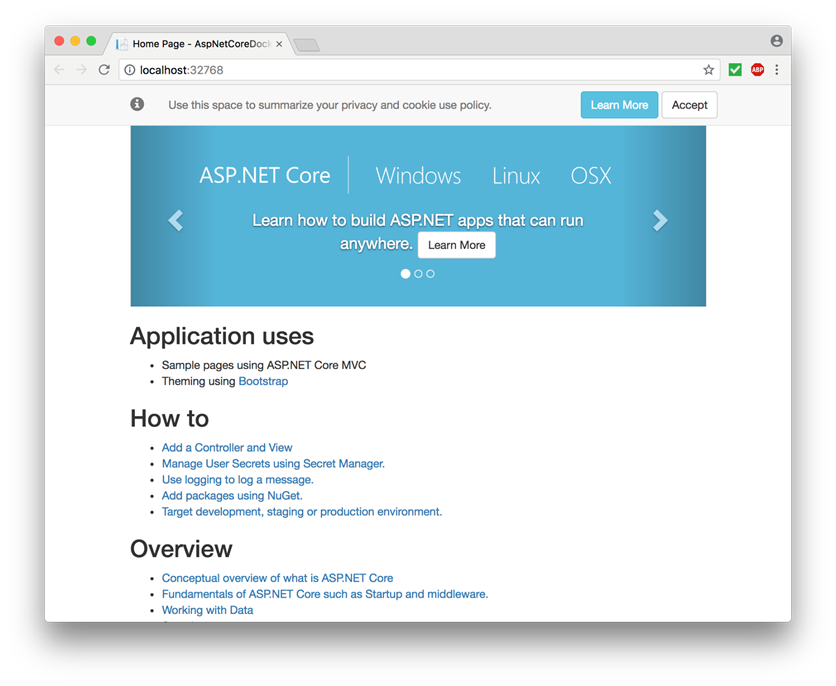
Task: Click the macOS yellow minimize button
Action: 75,41
